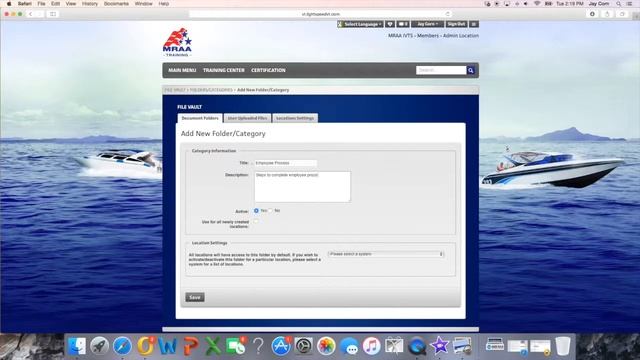Launch PowerPoint from the dock
Viewport: 640px width, 360px height.
click(x=190, y=346)
